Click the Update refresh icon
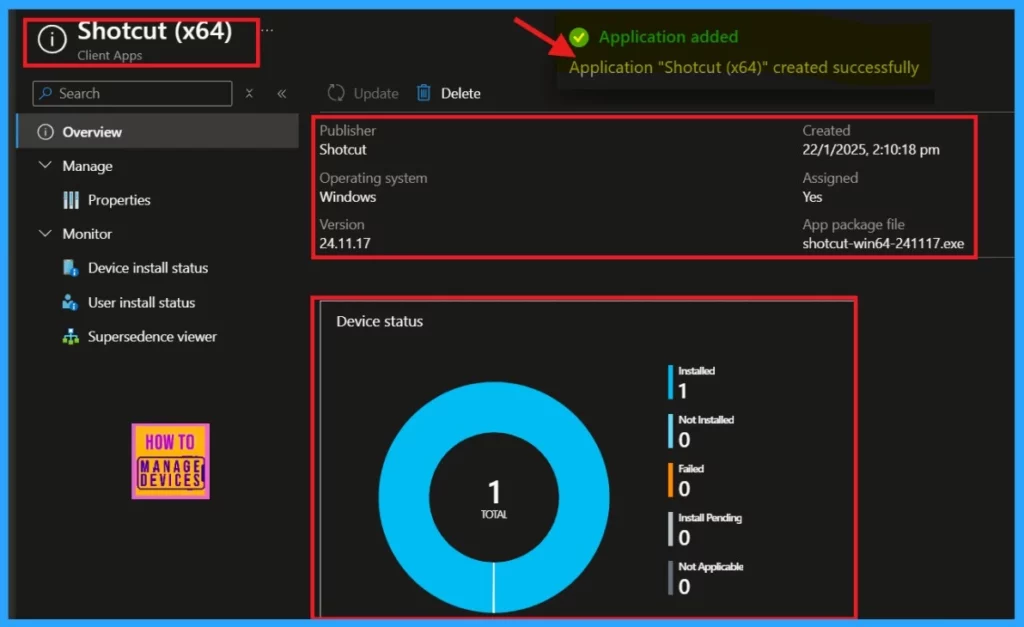This screenshot has width=1024, height=627. pos(336,93)
